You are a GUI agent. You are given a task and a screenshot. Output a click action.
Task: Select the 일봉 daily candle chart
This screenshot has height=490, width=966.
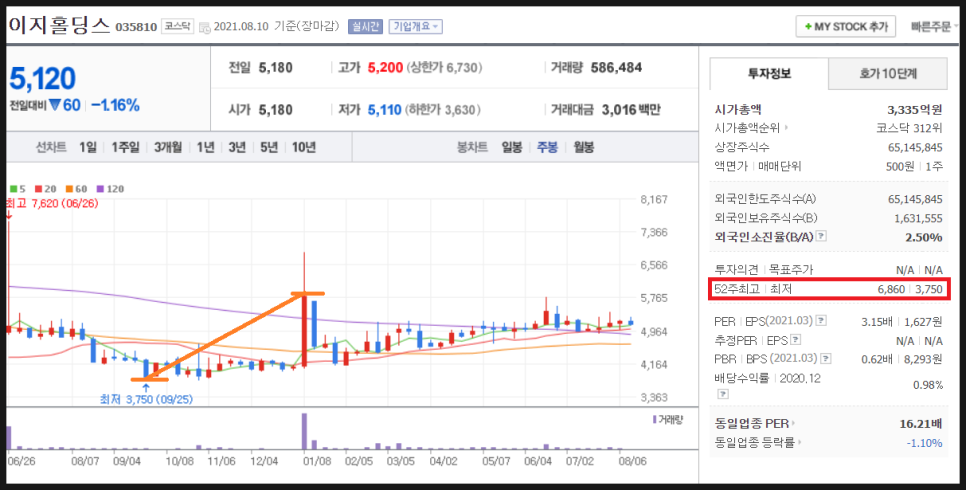coord(511,147)
